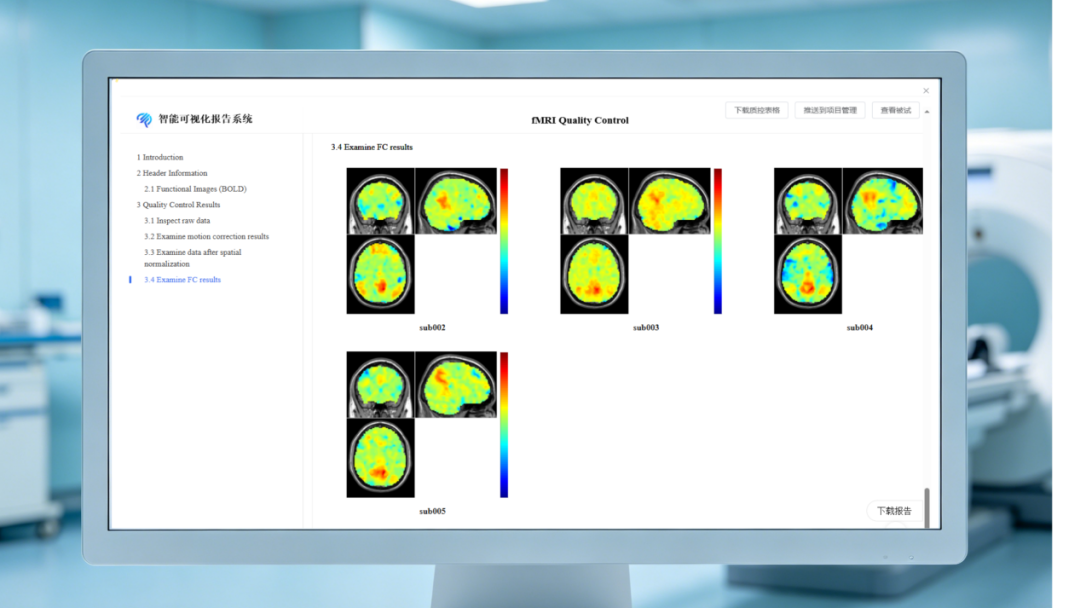Click sub004 coronal brain slice image
1080x608 pixels.
point(807,201)
